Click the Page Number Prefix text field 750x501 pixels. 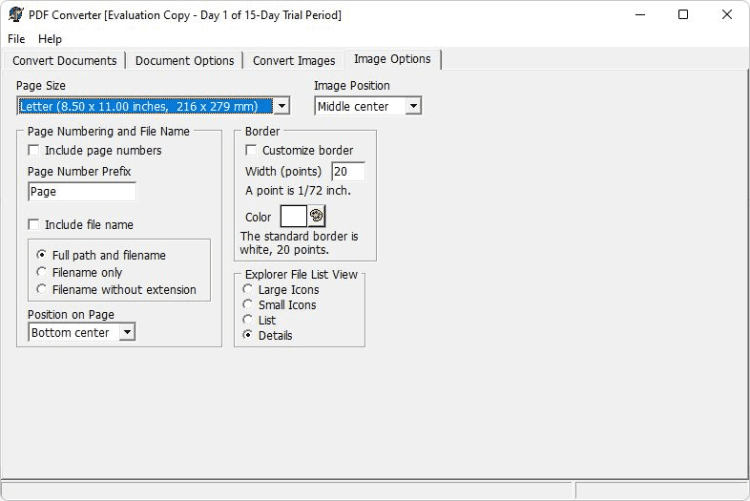point(82,191)
